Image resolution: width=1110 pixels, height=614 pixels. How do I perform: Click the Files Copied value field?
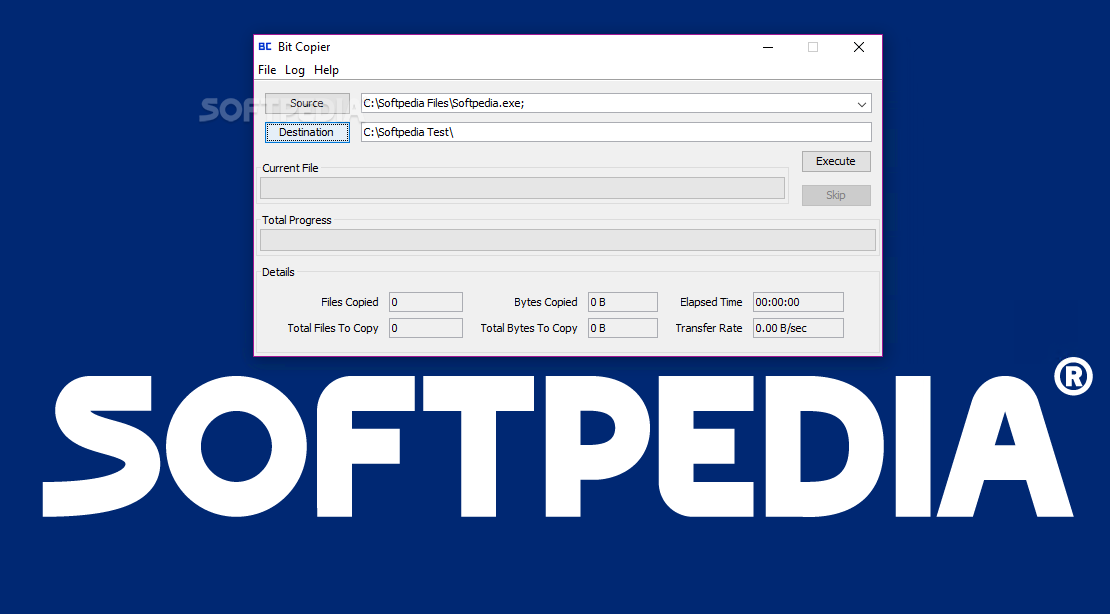point(425,302)
